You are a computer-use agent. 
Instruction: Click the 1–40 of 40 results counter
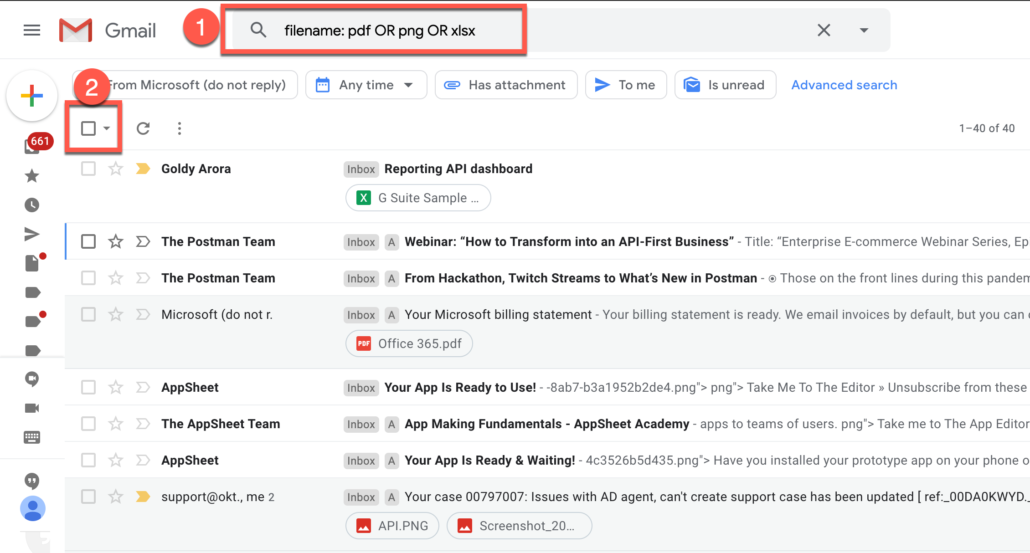click(x=987, y=129)
